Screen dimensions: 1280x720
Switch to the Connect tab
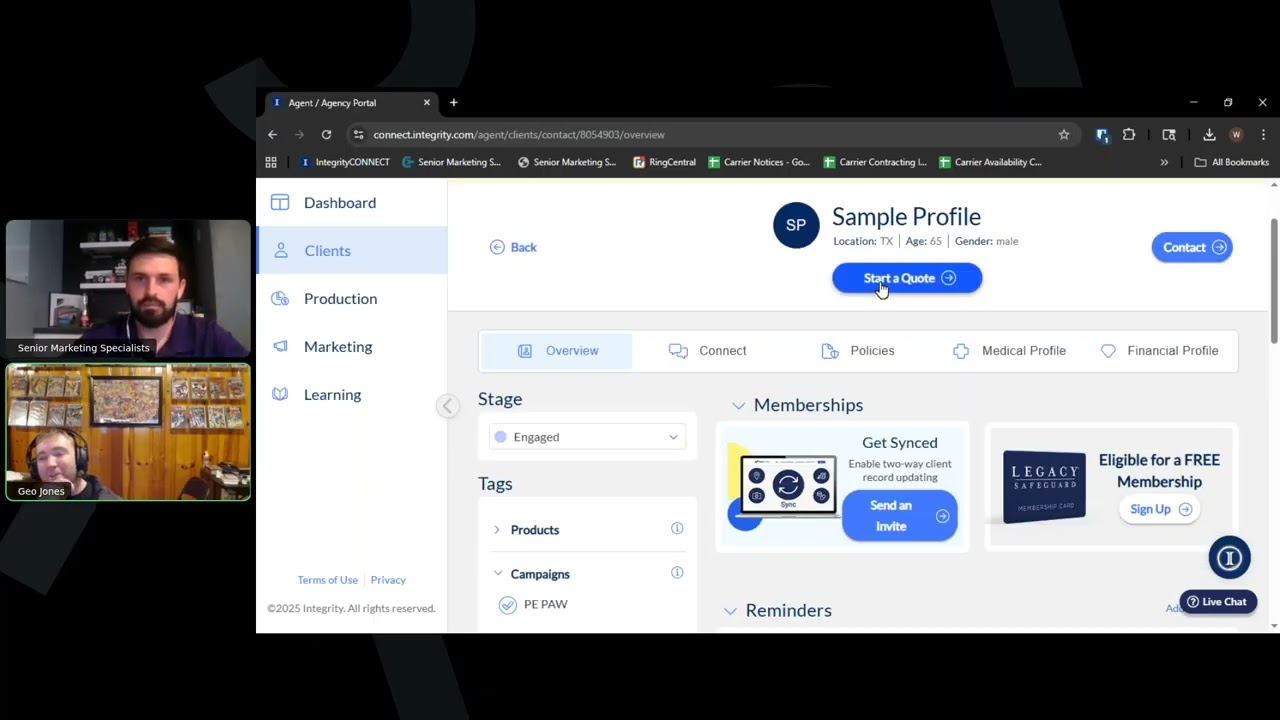pyautogui.click(x=708, y=351)
